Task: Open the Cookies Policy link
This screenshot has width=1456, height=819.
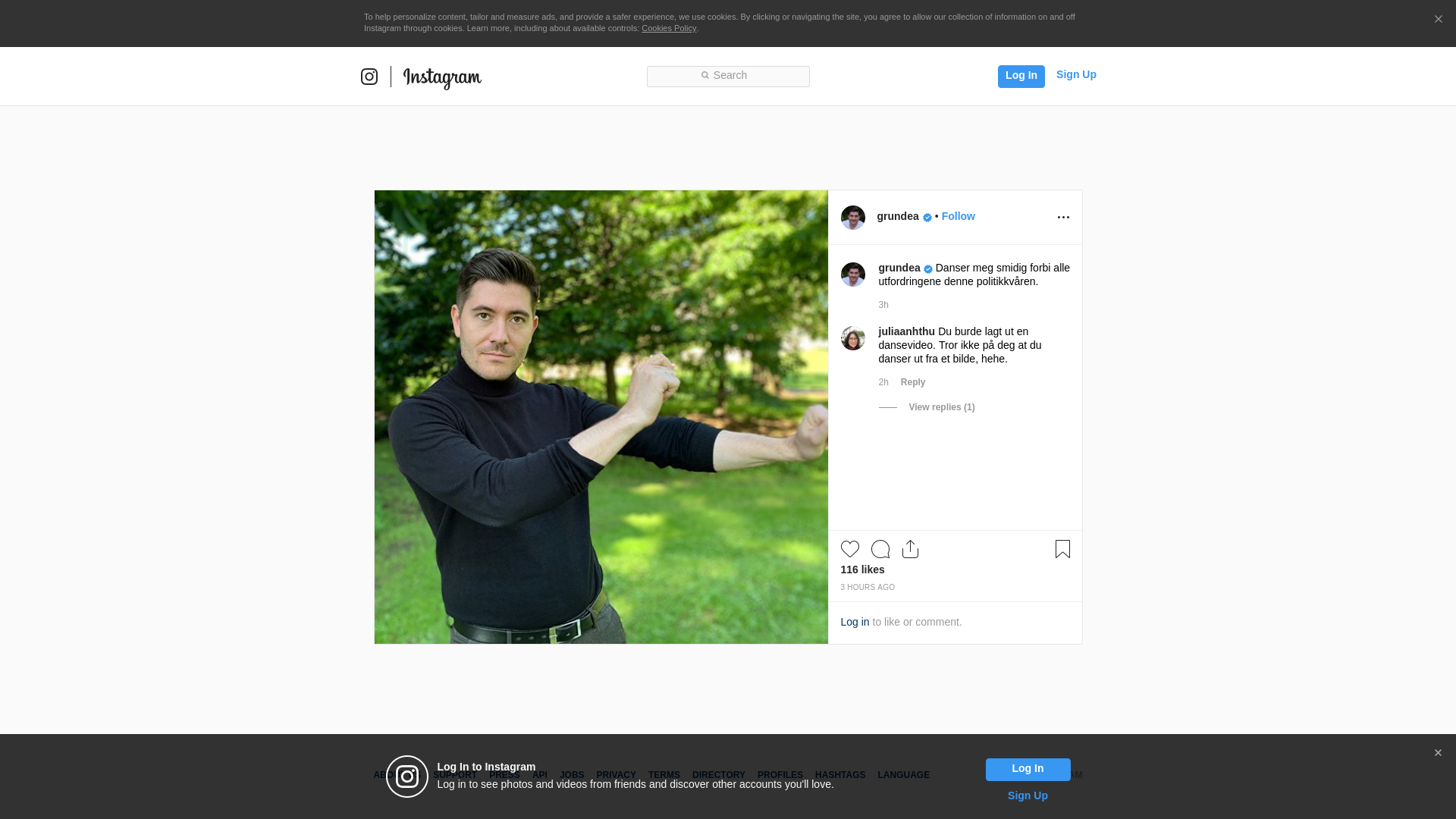Action: coord(668,28)
